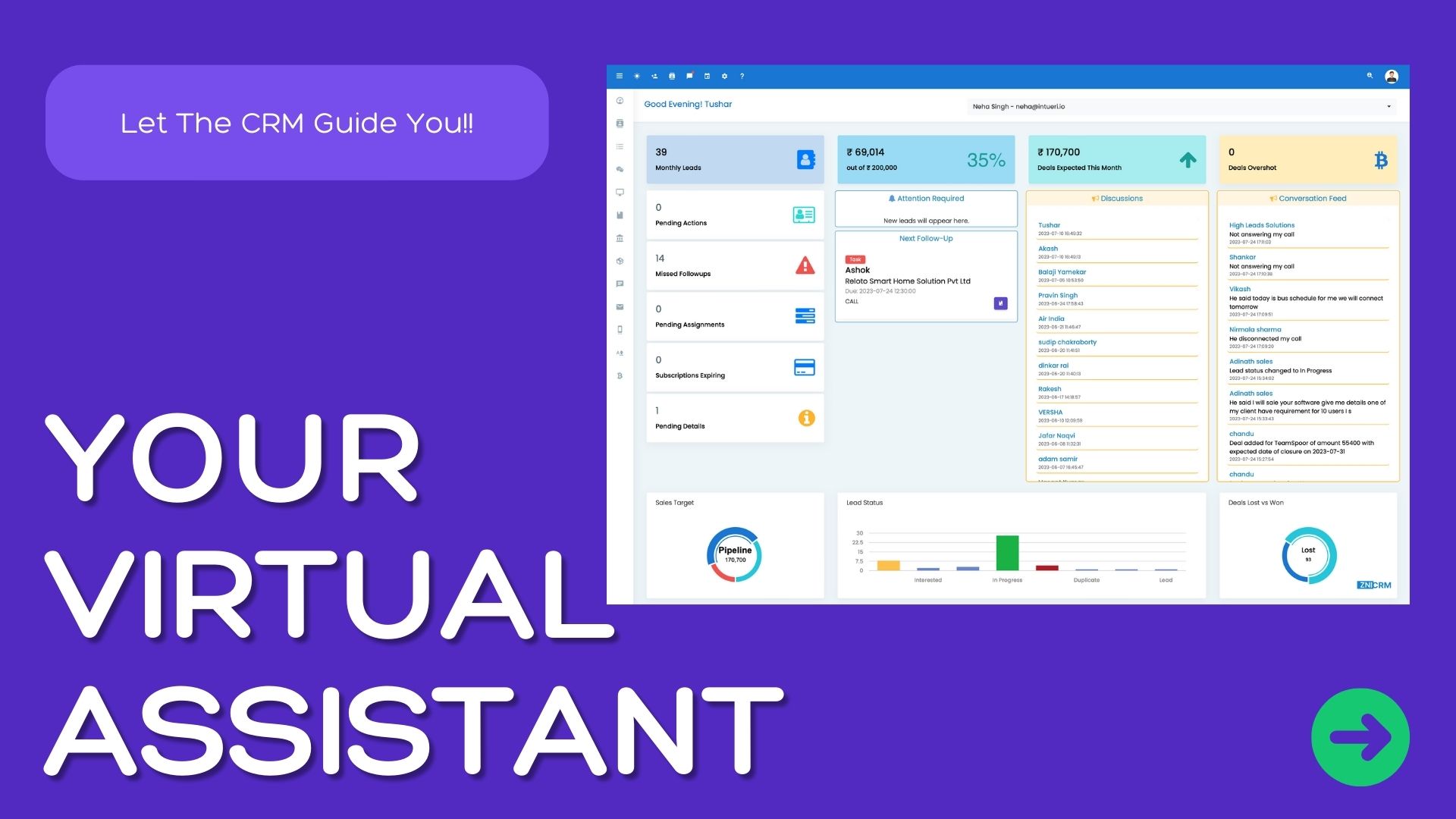Open the email icon in left sidebar
1456x819 pixels.
click(x=620, y=307)
